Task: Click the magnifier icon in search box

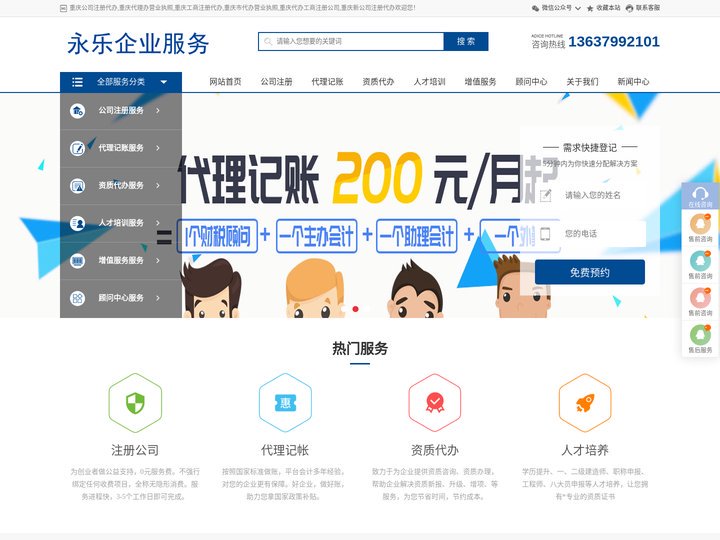Action: tap(268, 41)
